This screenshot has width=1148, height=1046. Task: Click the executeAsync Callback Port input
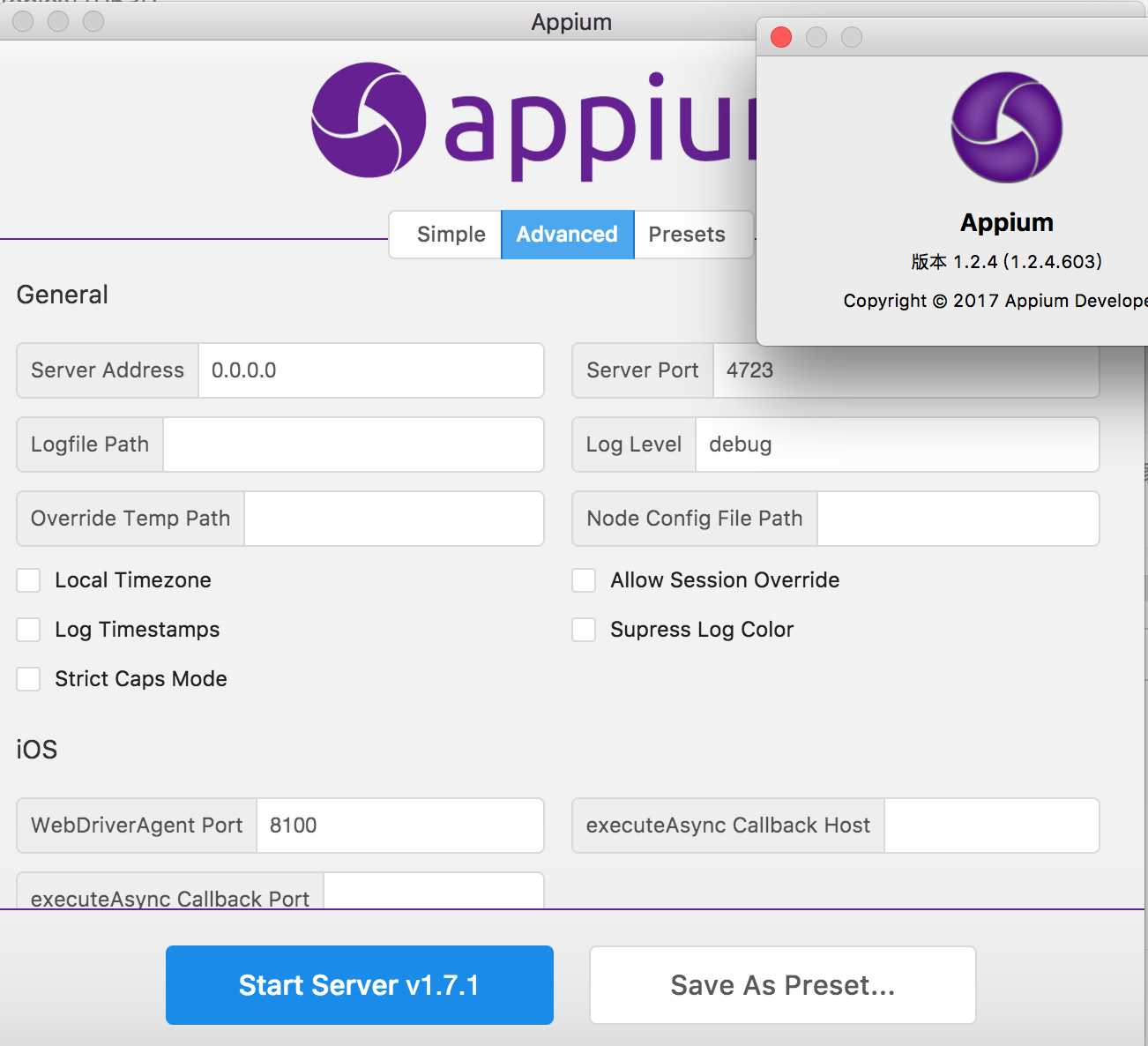pyautogui.click(x=433, y=891)
